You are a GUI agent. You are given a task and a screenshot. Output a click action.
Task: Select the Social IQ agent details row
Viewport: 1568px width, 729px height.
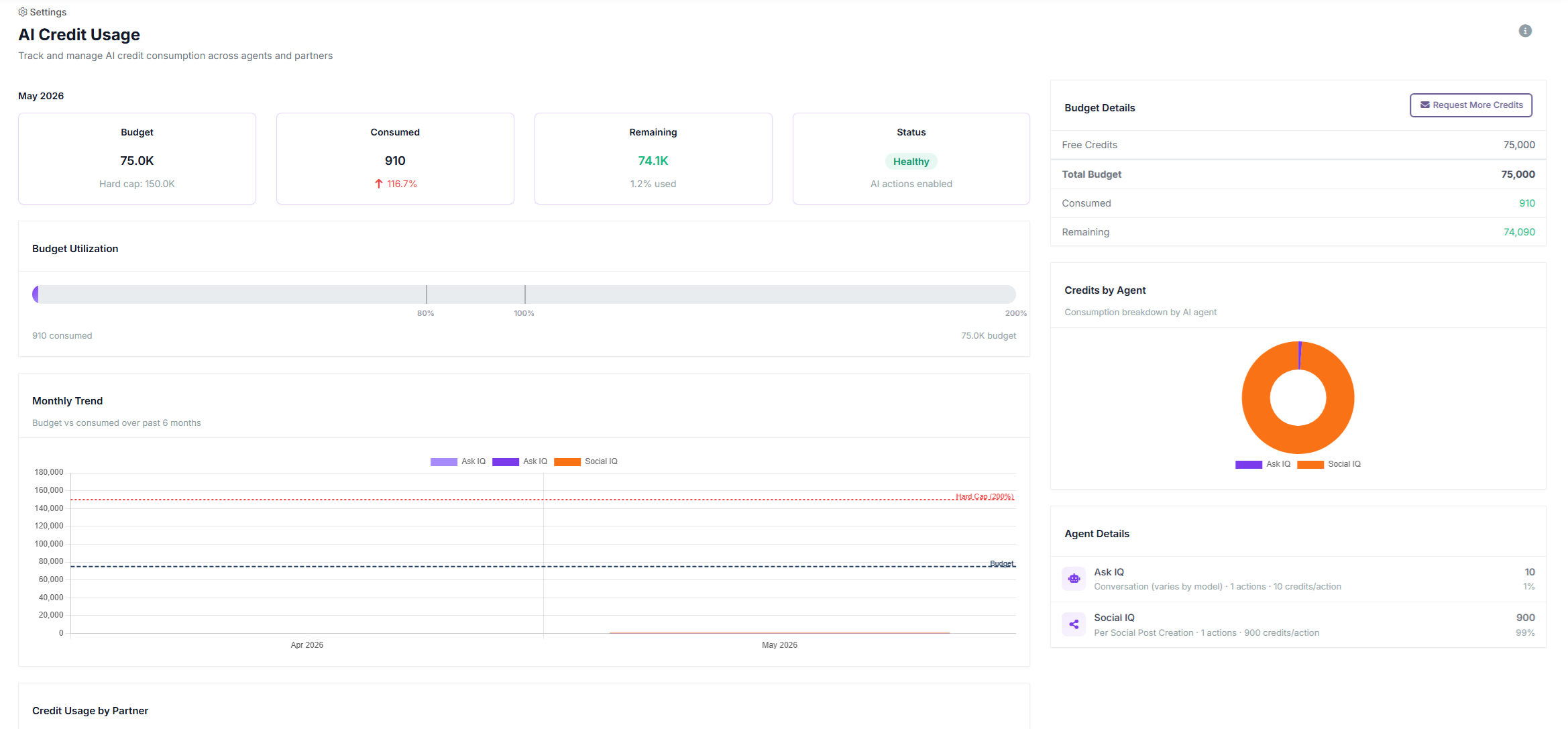point(1298,625)
